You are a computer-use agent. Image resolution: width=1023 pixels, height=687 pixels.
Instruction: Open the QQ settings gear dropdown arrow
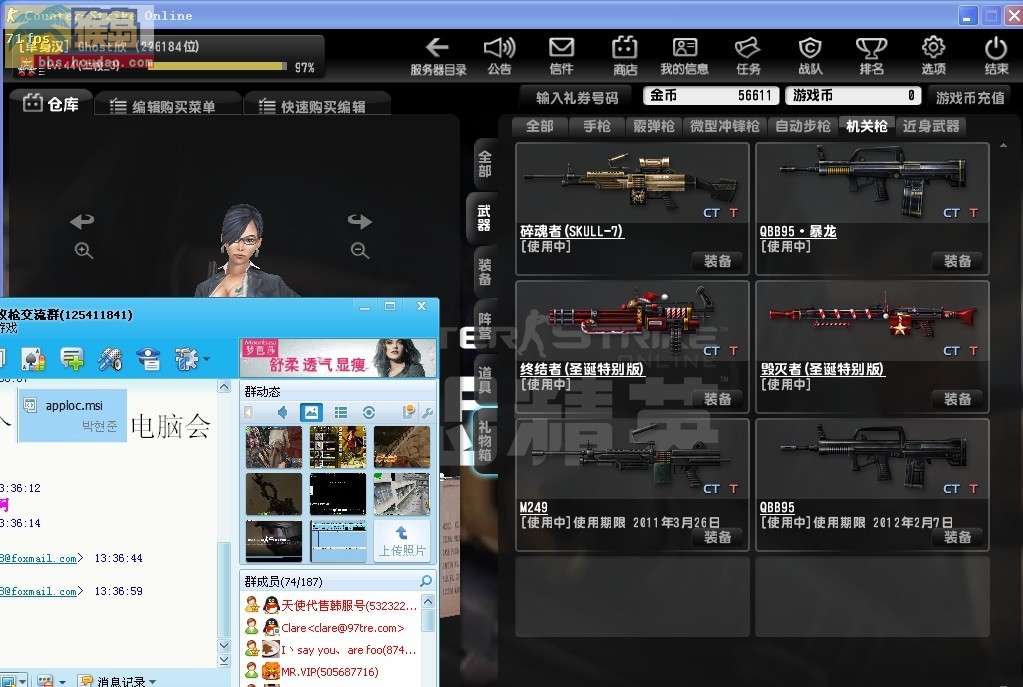pyautogui.click(x=206, y=359)
